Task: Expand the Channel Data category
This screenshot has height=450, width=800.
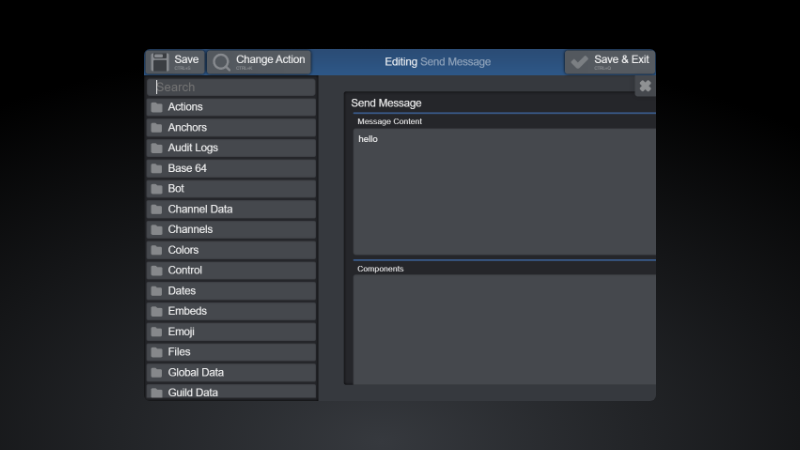Action: click(x=200, y=209)
